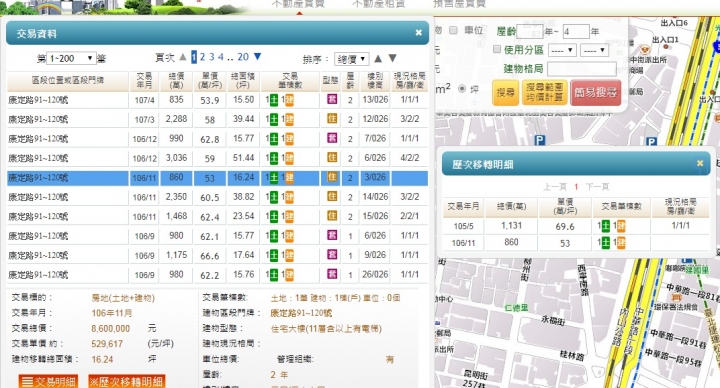The height and width of the screenshot is (388, 720).
Task: Click the 總價(萬) column header in 交易資料
Action: [x=176, y=80]
